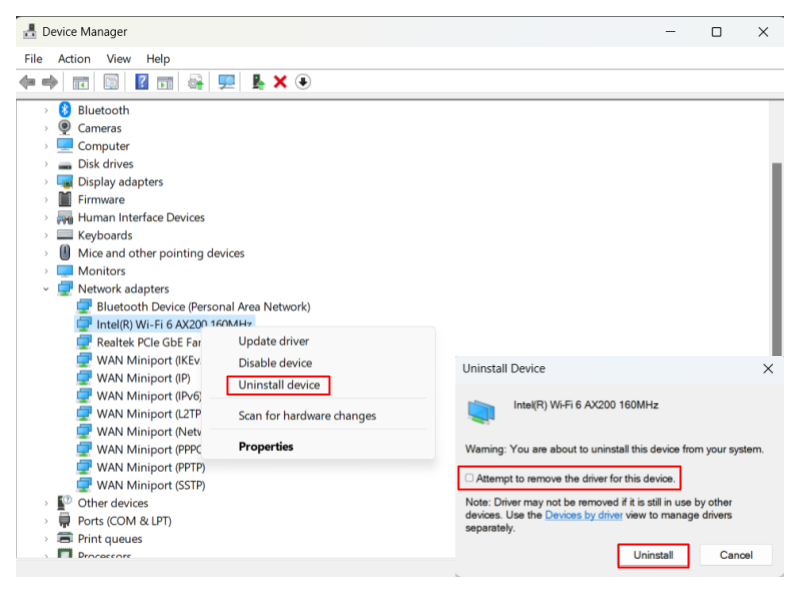Click the Mice and pointing devices icon
Screen dimensions: 800x600
(x=65, y=253)
